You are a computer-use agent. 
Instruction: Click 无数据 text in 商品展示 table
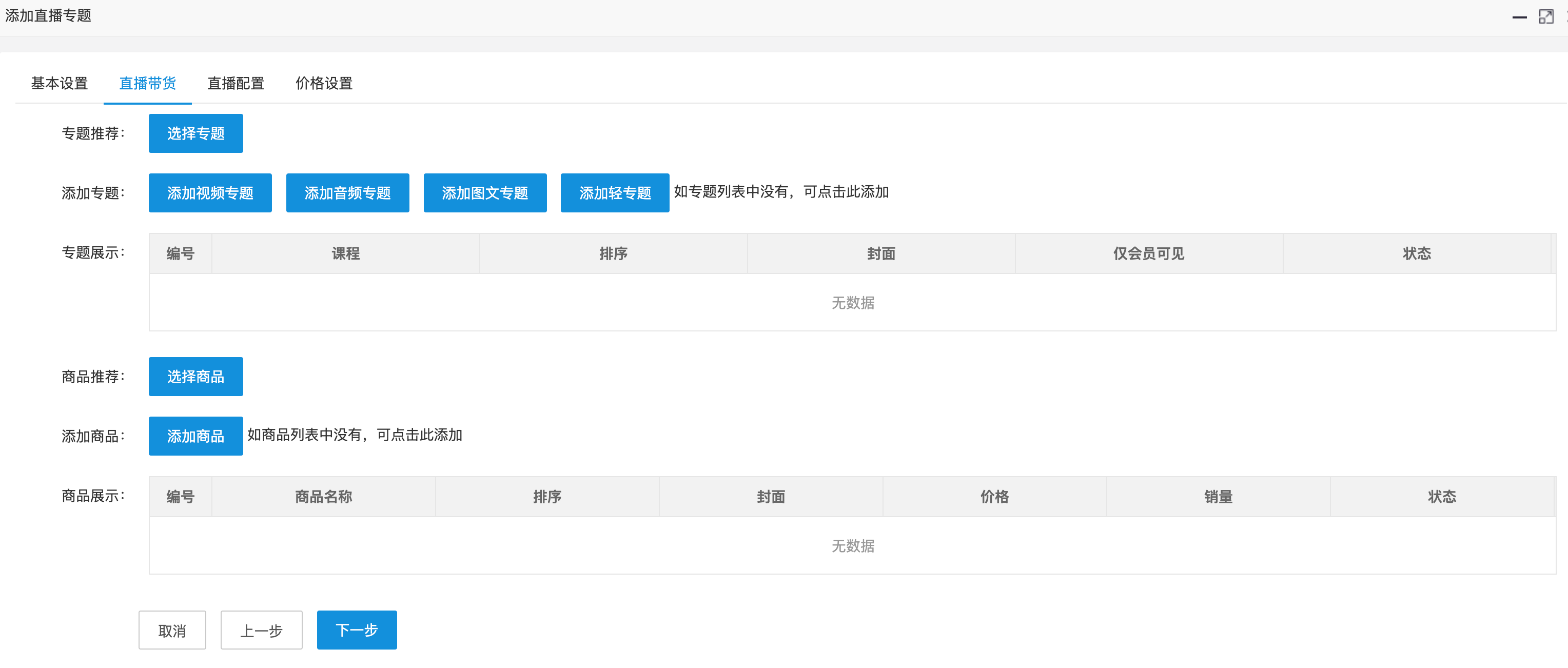pyautogui.click(x=853, y=545)
